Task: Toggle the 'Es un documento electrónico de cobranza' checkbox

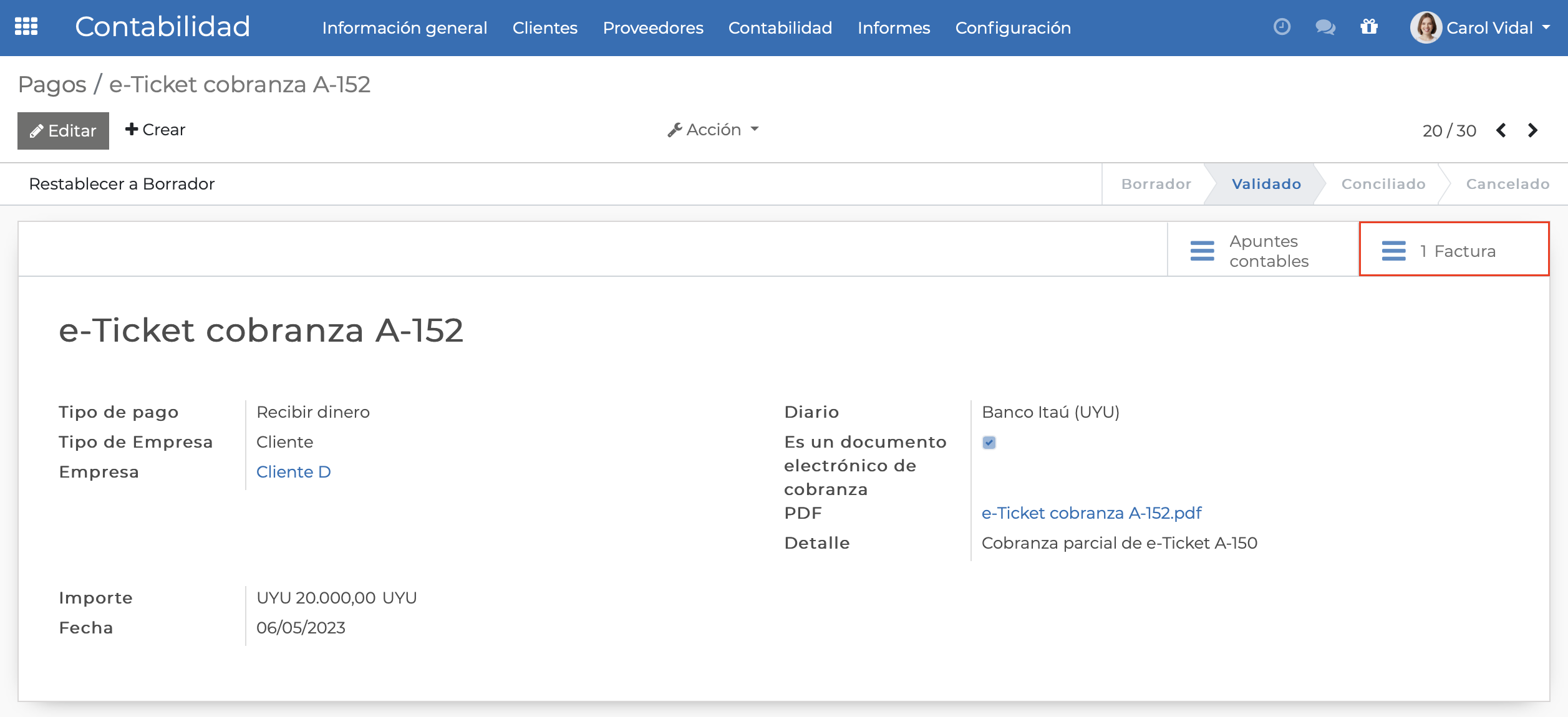Action: click(x=990, y=443)
